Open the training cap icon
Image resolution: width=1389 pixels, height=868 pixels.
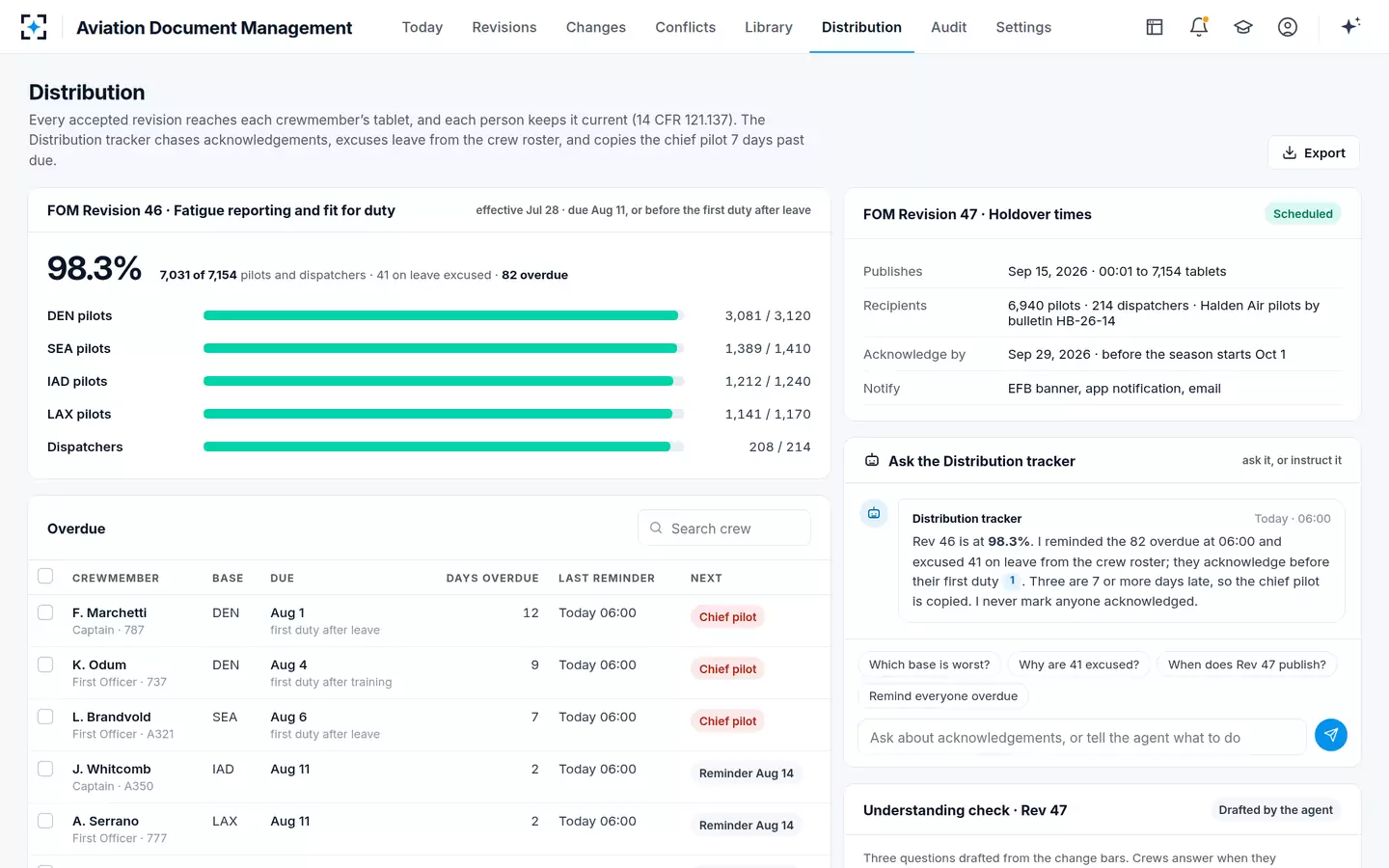click(1243, 27)
